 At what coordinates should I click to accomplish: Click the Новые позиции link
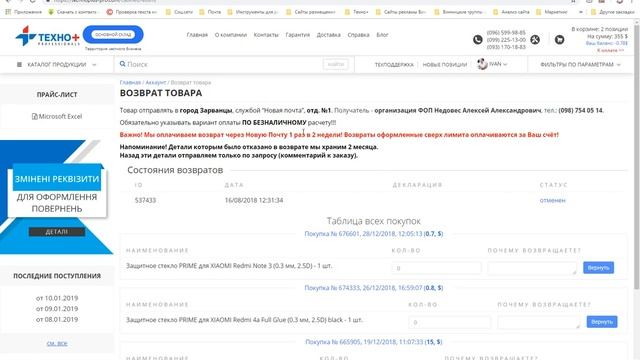pos(444,64)
